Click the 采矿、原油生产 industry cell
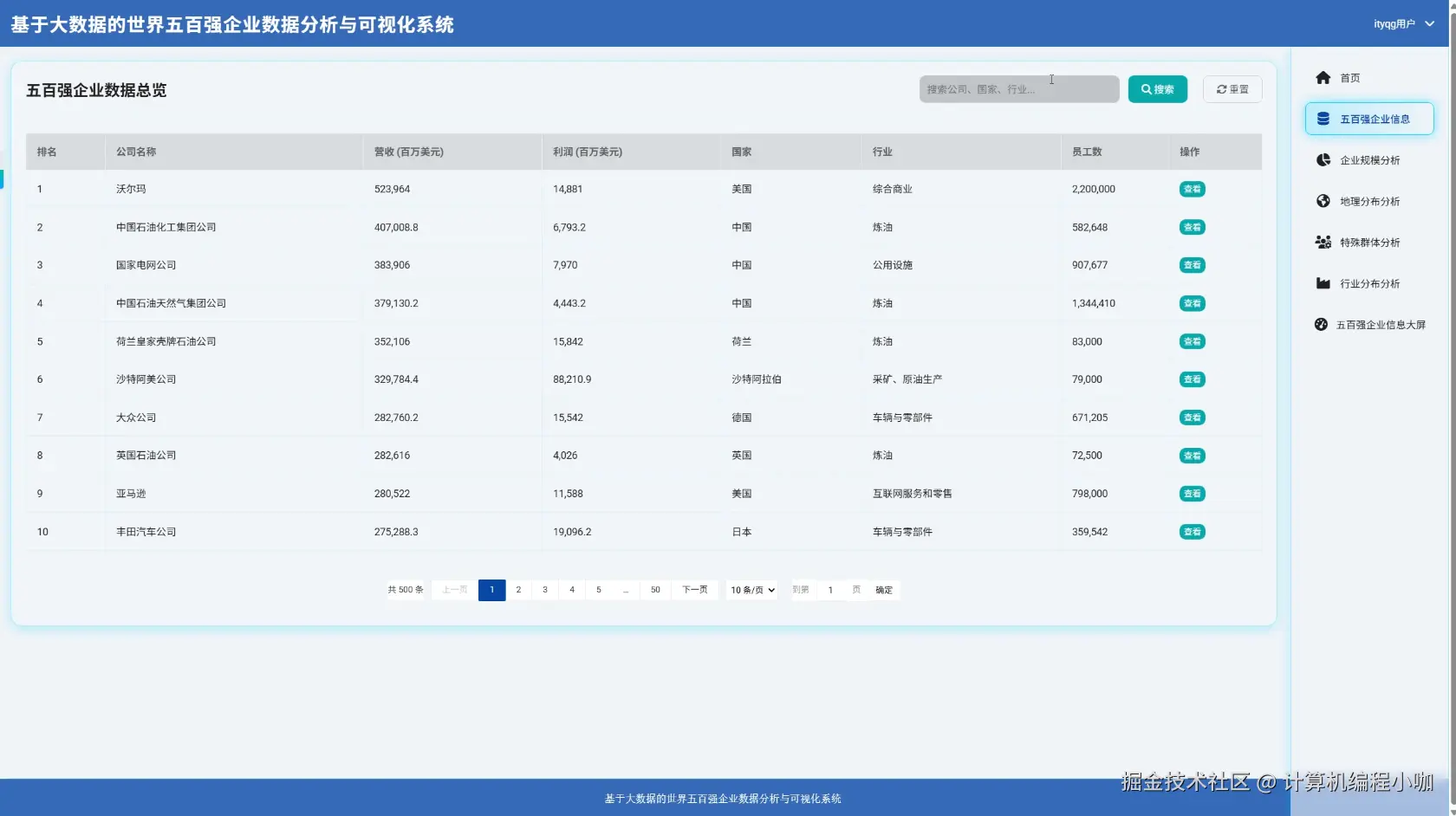 (907, 379)
